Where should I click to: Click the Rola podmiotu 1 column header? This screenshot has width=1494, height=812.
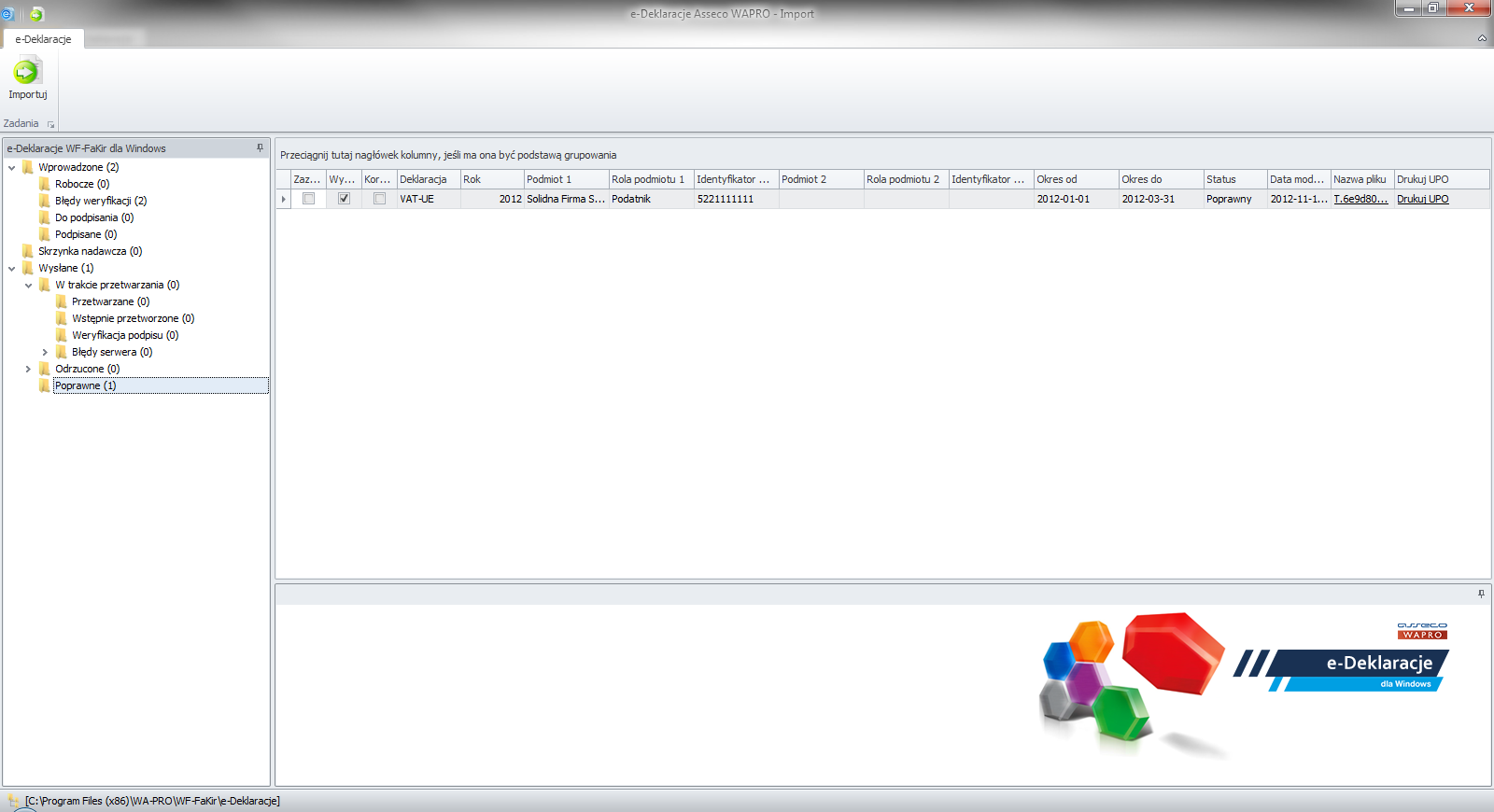point(651,179)
